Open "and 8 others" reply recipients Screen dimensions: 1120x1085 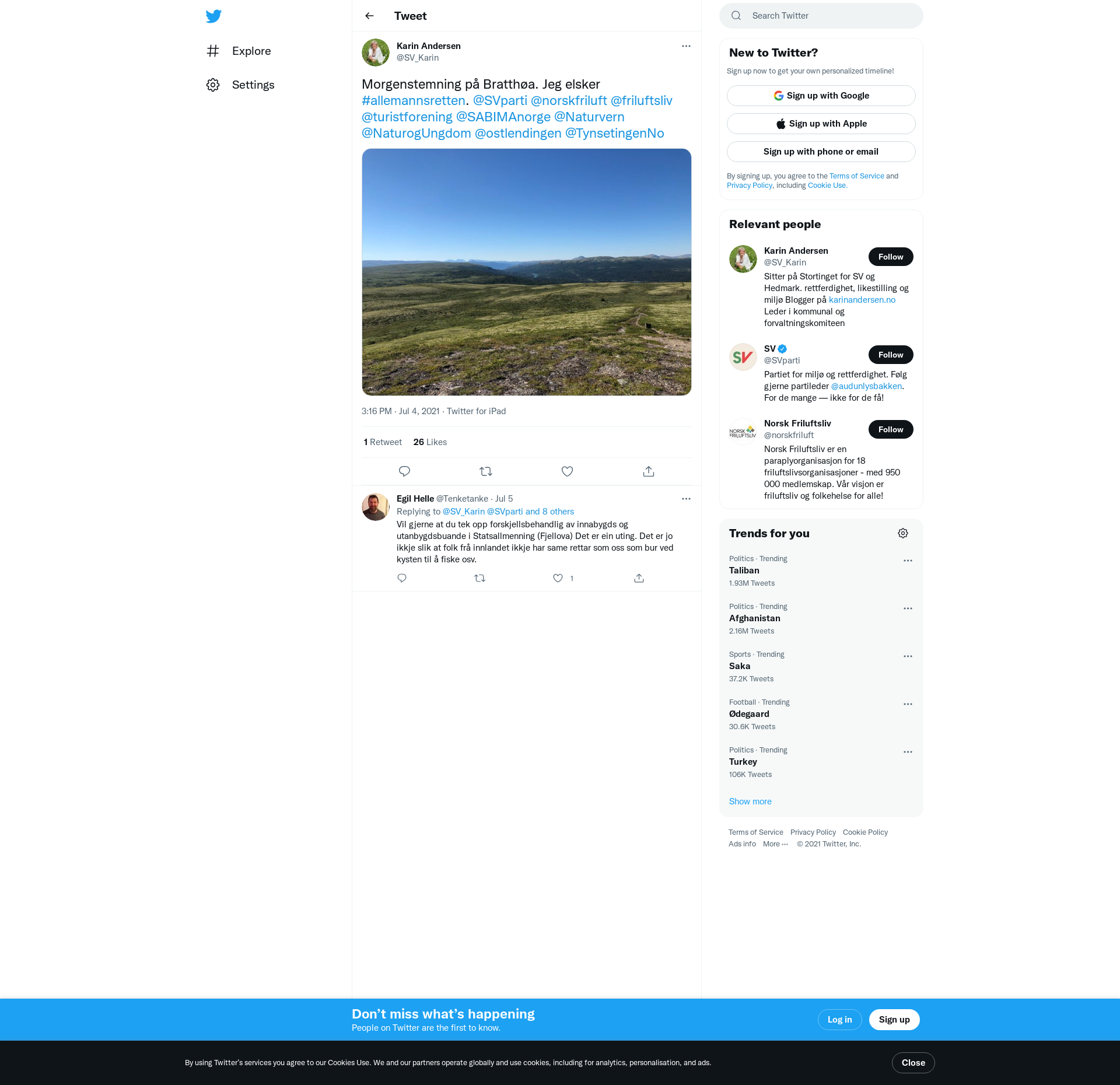pyautogui.click(x=549, y=512)
